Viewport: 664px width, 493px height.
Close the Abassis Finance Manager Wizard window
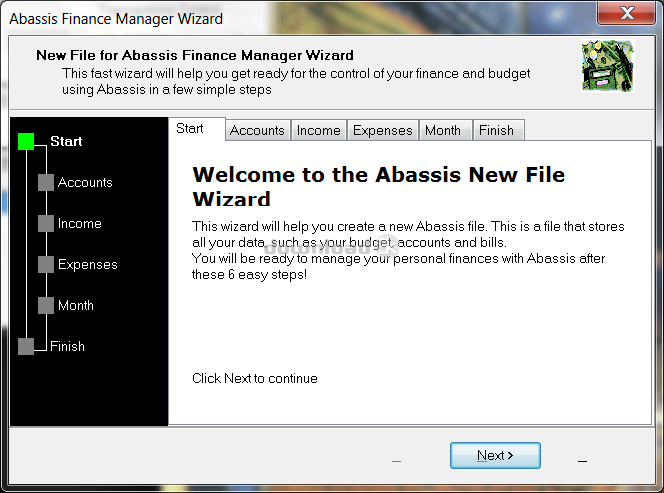[x=627, y=14]
